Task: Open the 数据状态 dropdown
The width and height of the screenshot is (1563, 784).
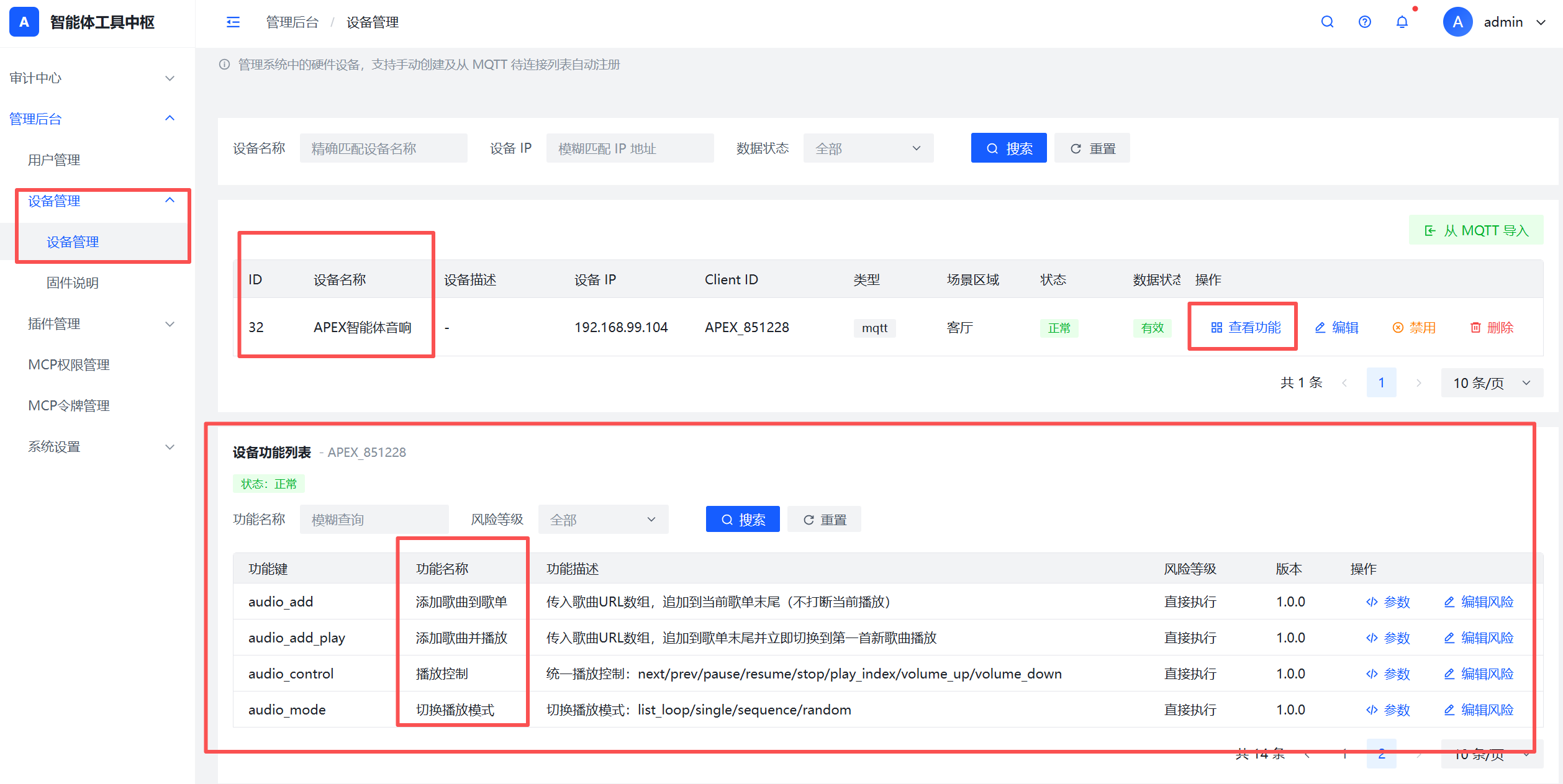Action: [868, 148]
